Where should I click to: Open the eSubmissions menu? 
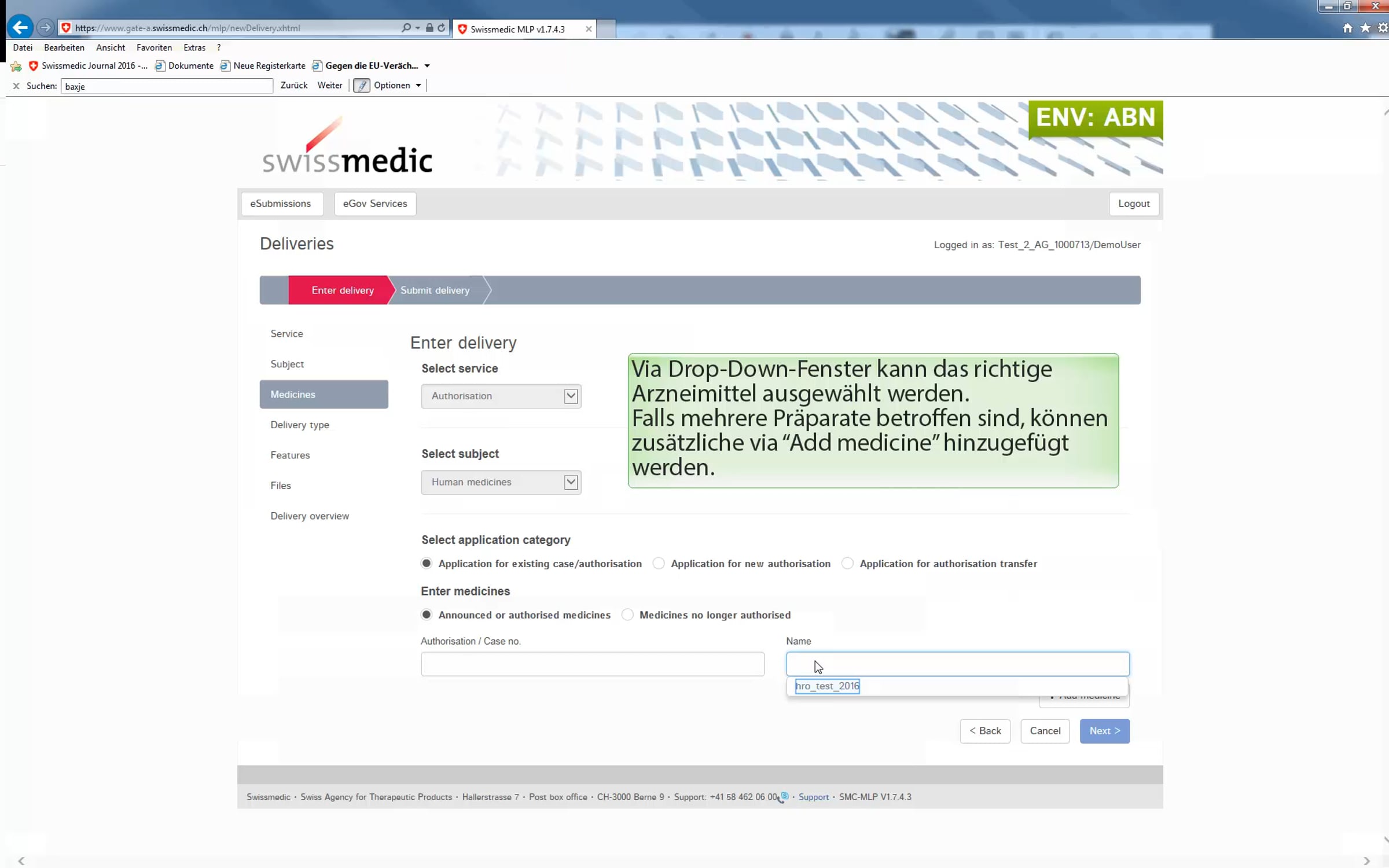click(x=281, y=204)
